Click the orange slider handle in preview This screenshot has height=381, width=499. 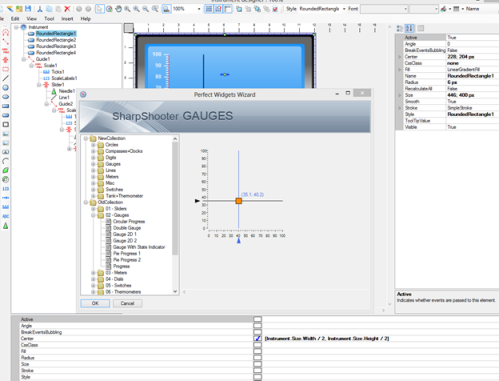click(x=239, y=201)
